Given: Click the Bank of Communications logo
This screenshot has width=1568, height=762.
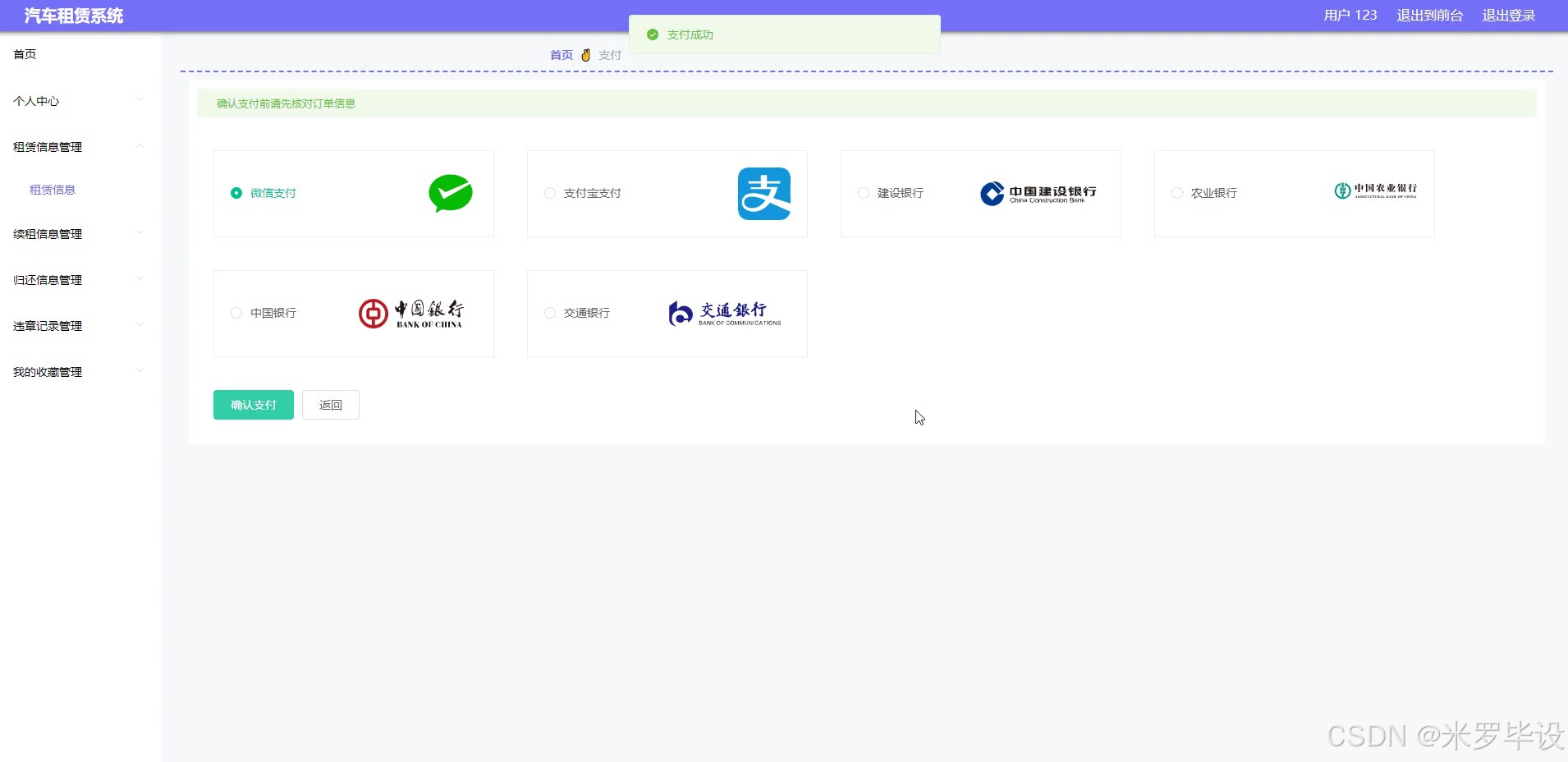Looking at the screenshot, I should (725, 314).
